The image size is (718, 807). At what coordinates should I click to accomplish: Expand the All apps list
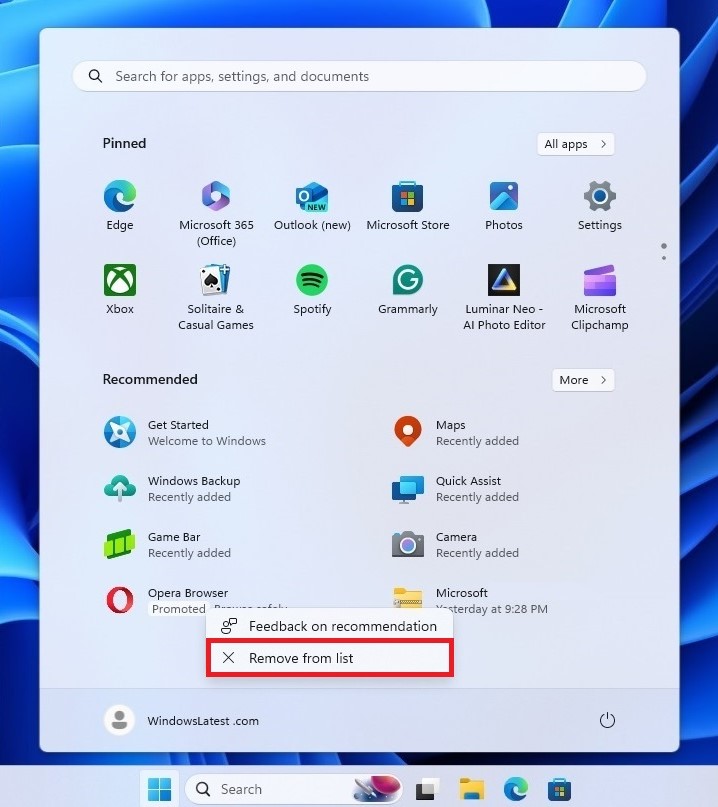point(576,144)
